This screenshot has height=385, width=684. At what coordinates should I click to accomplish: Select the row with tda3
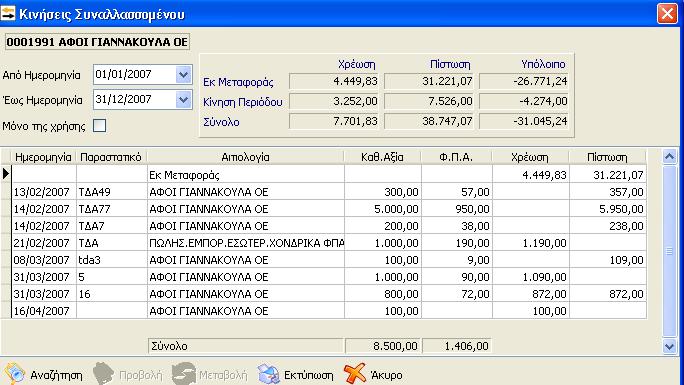[329, 260]
